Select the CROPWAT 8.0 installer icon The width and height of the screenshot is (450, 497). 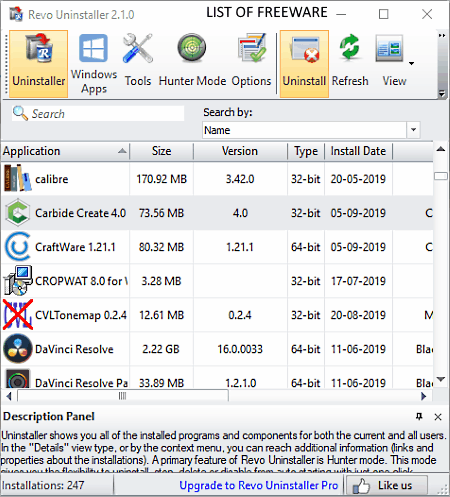coord(18,280)
